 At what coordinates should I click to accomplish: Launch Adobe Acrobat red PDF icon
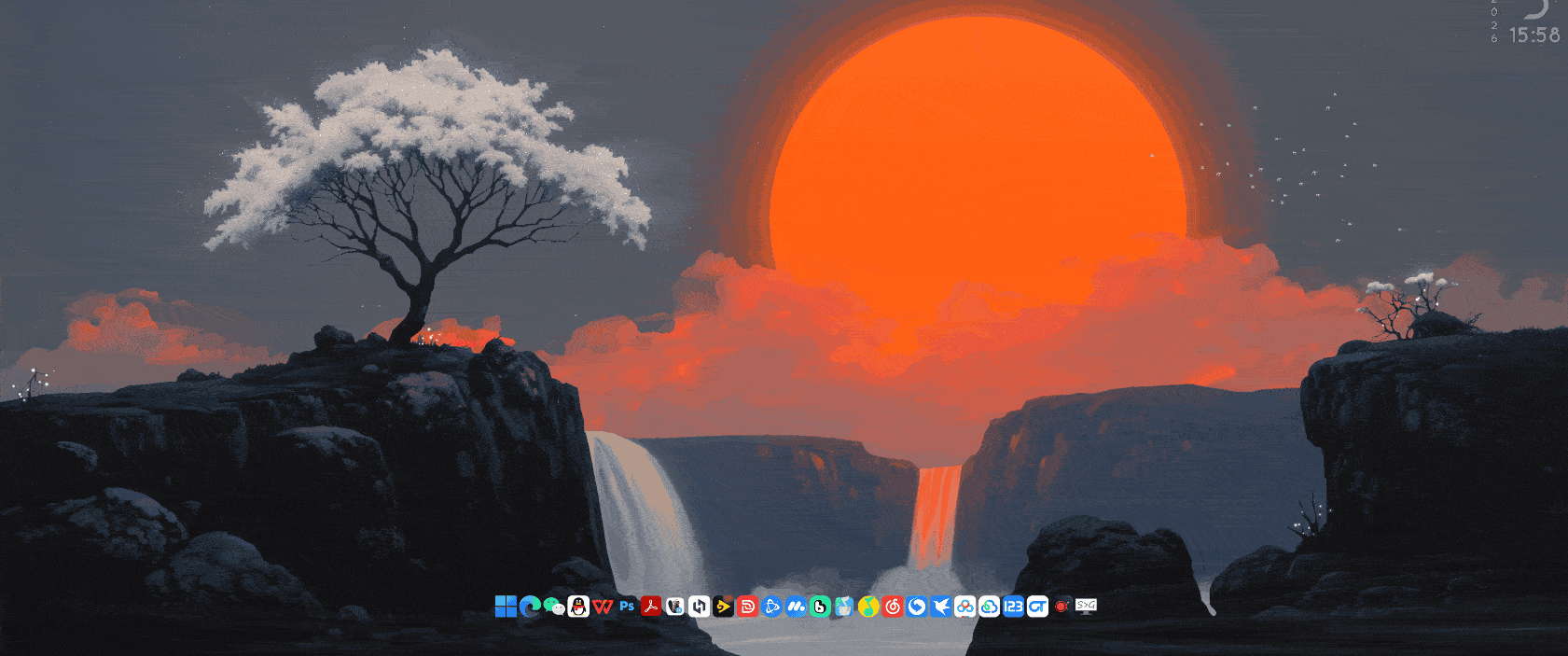[651, 607]
